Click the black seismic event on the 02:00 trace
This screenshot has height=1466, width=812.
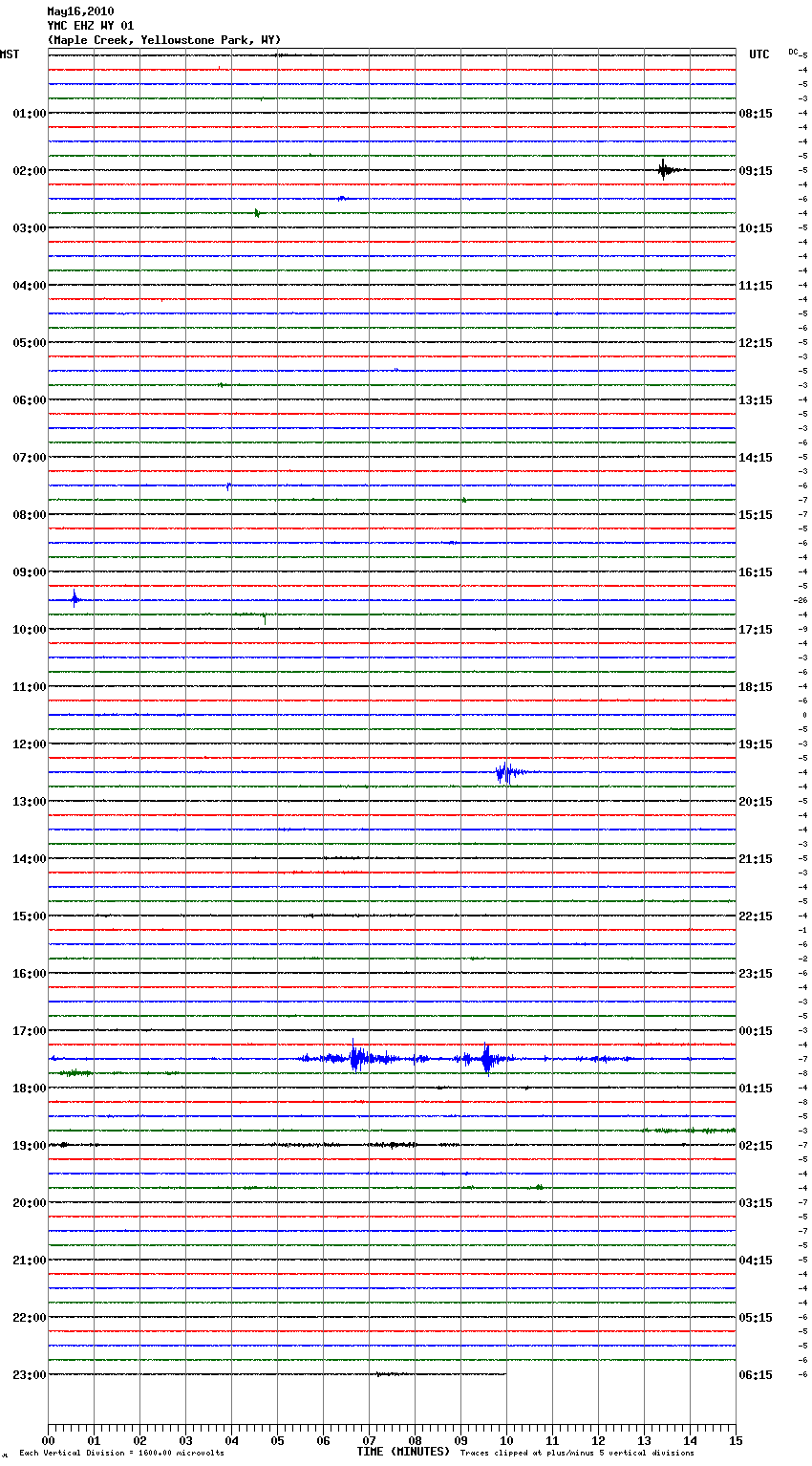coord(666,170)
